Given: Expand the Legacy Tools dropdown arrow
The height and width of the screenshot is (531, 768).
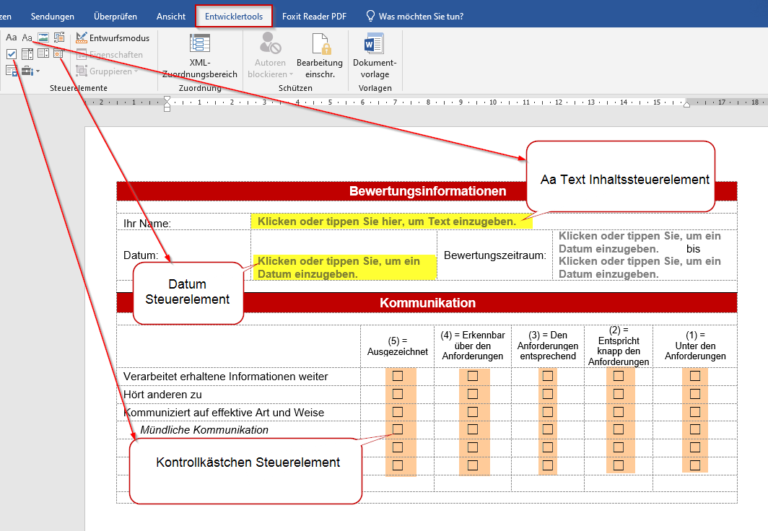Looking at the screenshot, I should (38, 72).
